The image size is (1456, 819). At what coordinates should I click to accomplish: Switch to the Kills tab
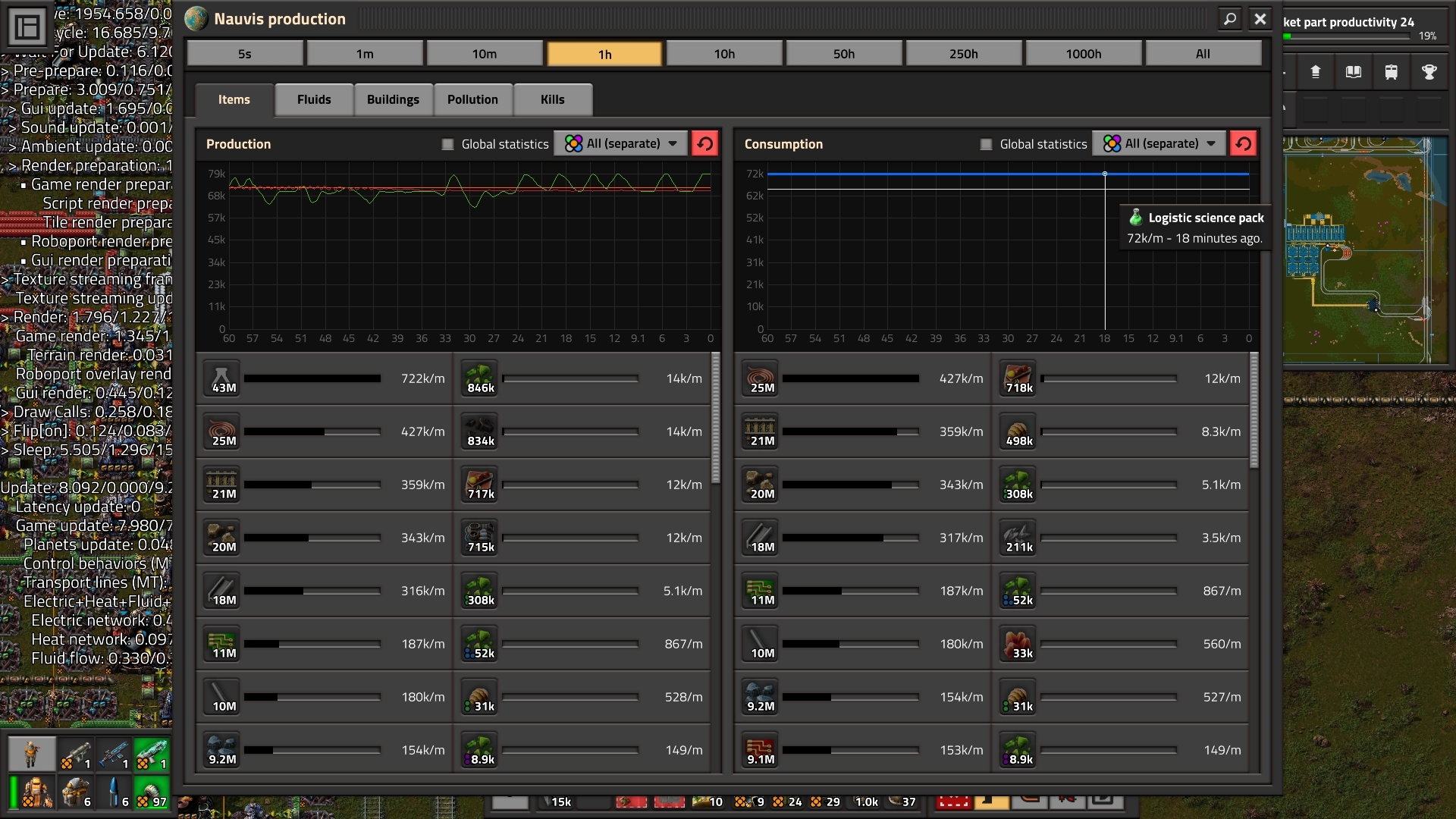click(553, 99)
